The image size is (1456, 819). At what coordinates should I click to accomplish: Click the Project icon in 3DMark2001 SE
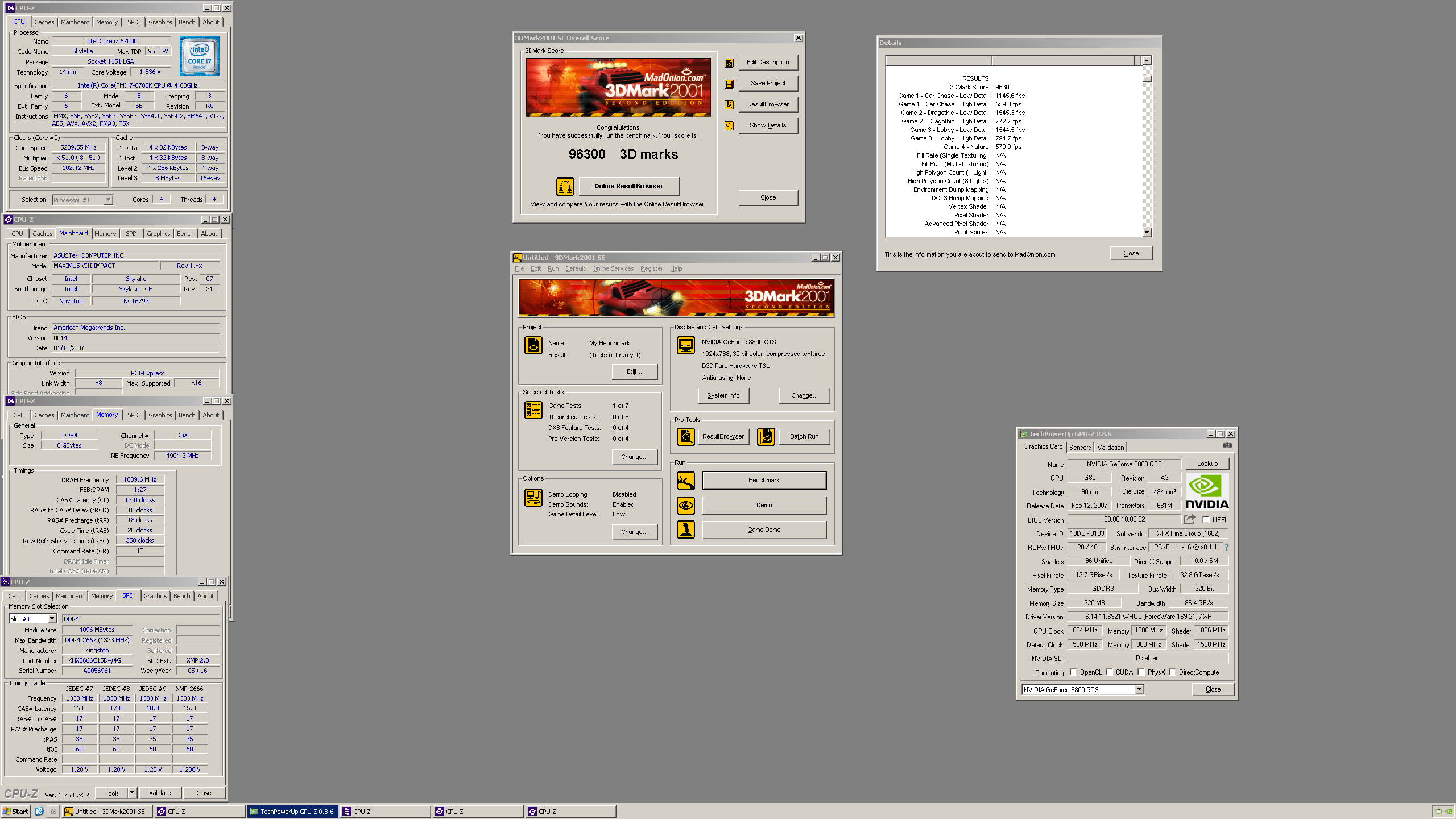tap(533, 345)
